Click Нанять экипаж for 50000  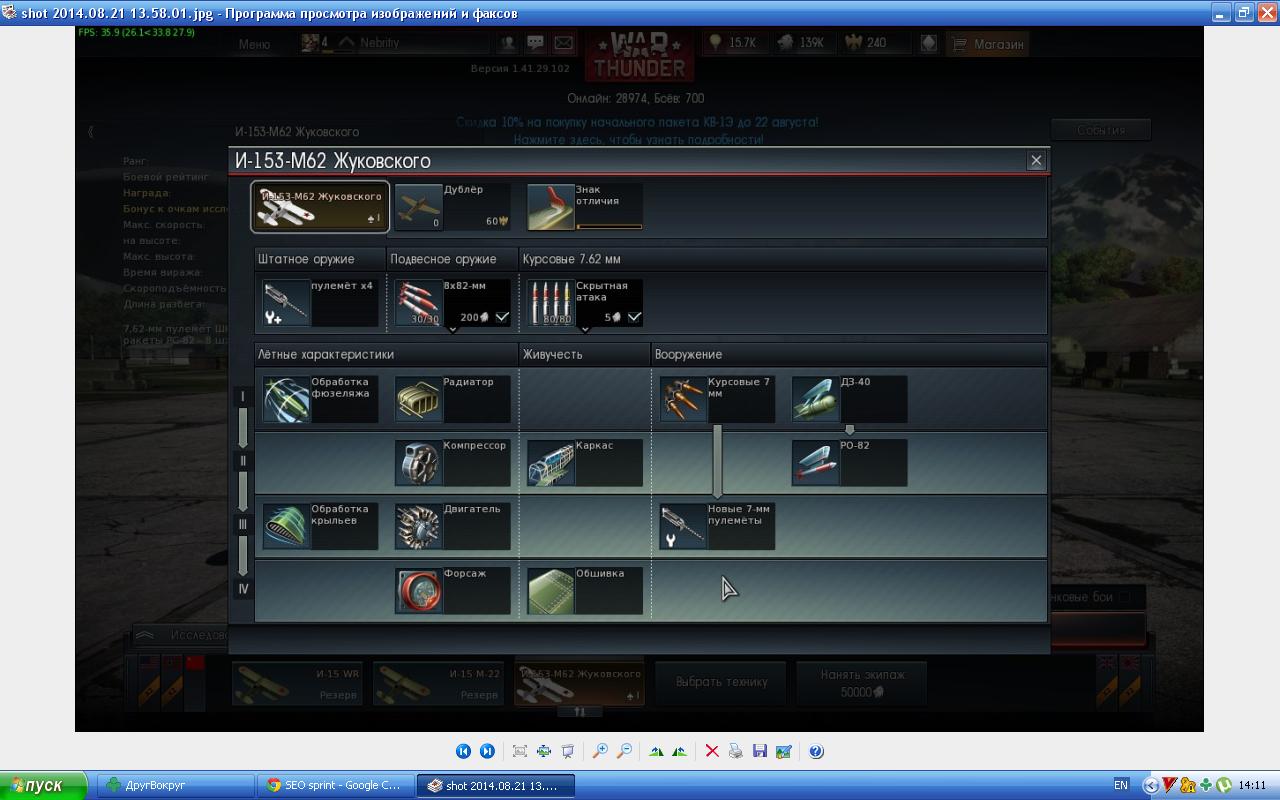click(862, 683)
